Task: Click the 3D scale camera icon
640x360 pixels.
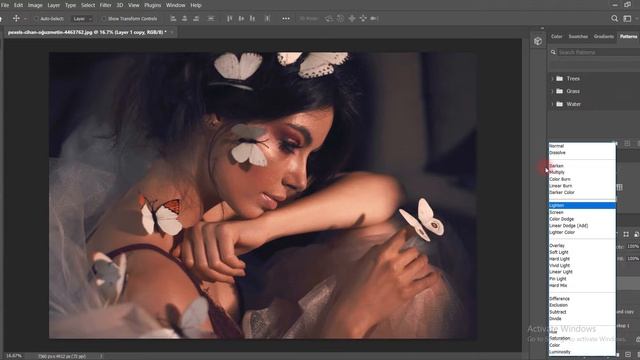Action: [374, 18]
